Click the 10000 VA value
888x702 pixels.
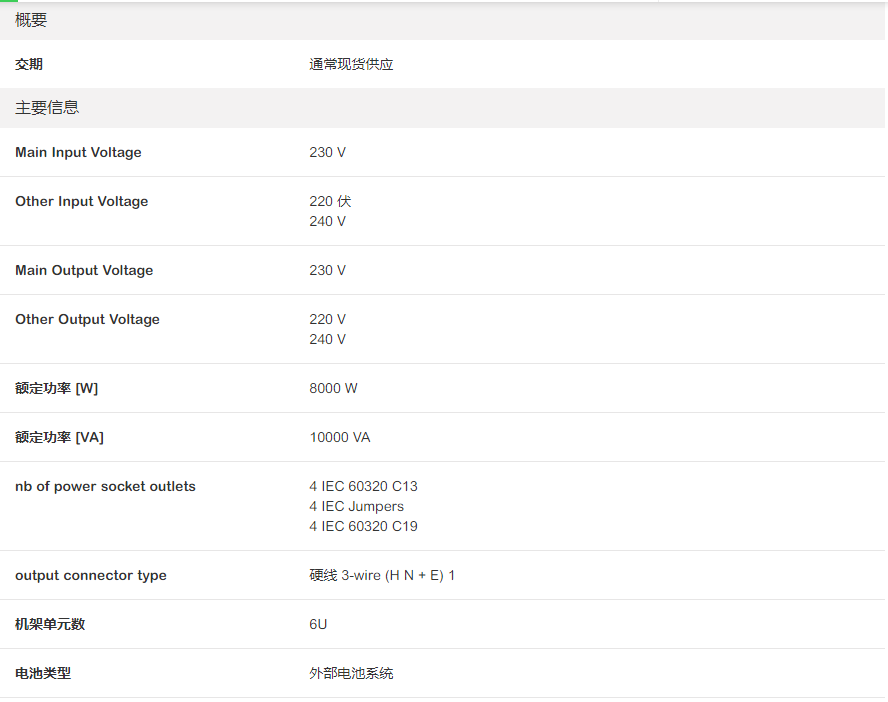pos(340,438)
